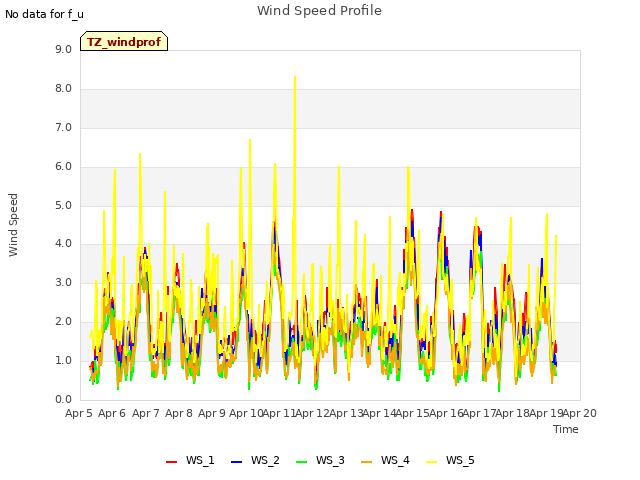Click the 2.0 y-axis tick label
Image resolution: width=640 pixels, height=480 pixels.
click(x=63, y=322)
